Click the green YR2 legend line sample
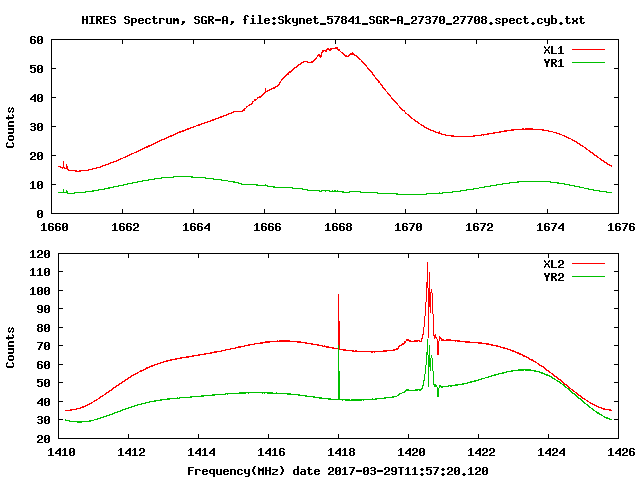This screenshot has width=640, height=480. pos(589,277)
